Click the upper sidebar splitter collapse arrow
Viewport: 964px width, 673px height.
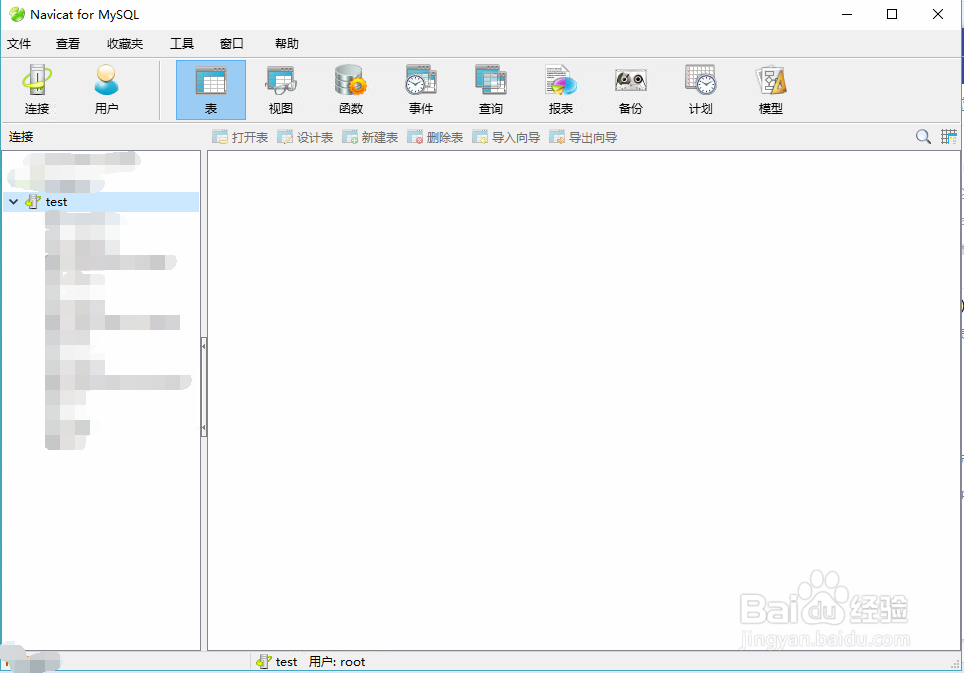tap(203, 346)
